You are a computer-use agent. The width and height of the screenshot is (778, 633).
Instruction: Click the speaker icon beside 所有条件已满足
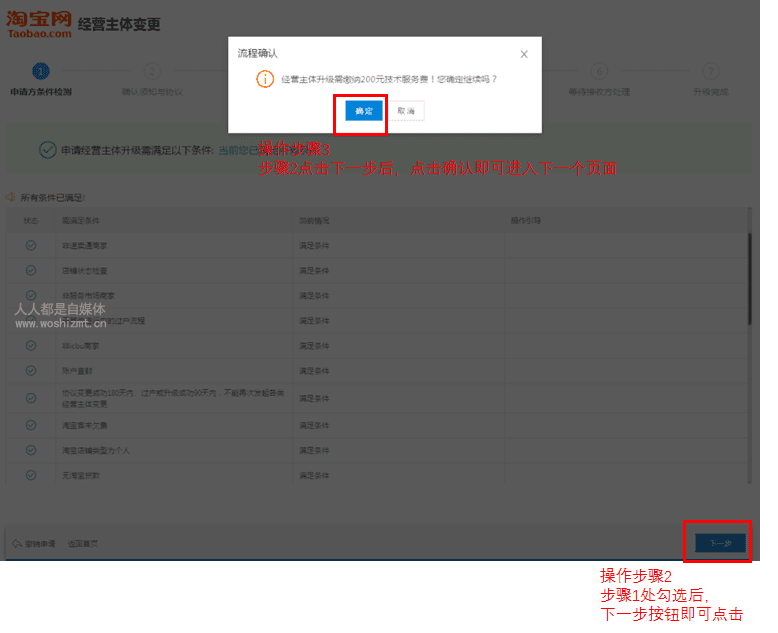pos(11,197)
